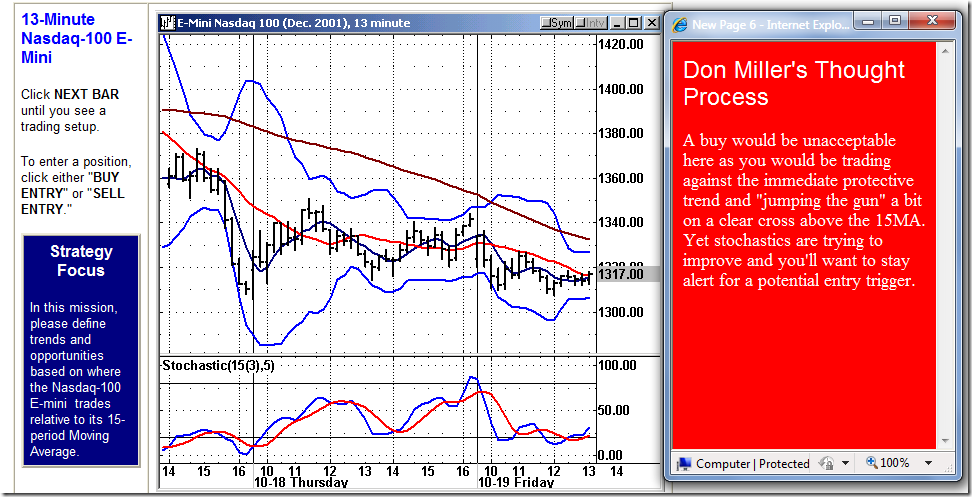Click the 'Stochastic(15(3),5)' indicator label
This screenshot has height=497, width=972.
[218, 366]
